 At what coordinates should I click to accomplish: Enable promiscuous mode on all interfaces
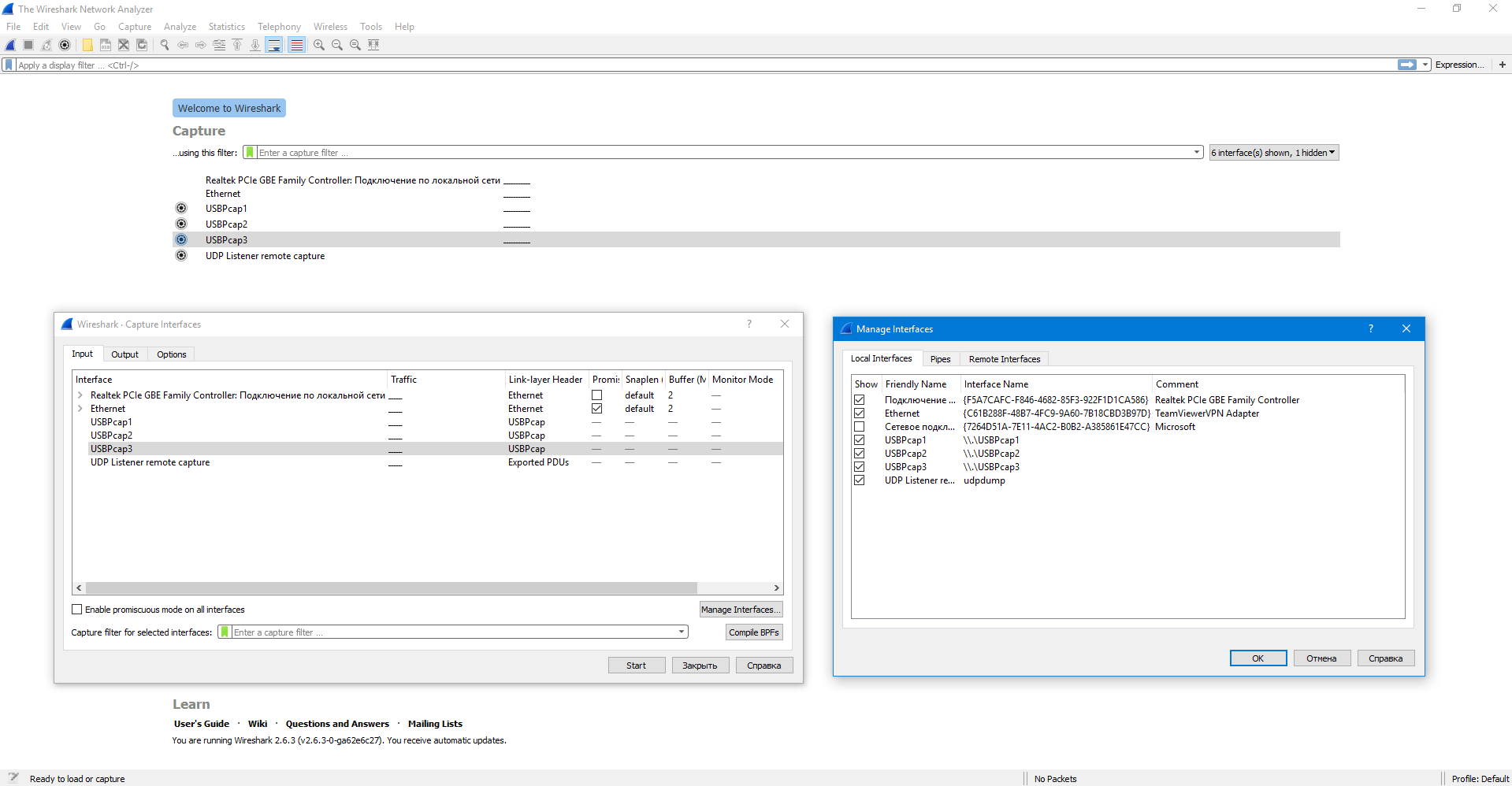pos(76,609)
